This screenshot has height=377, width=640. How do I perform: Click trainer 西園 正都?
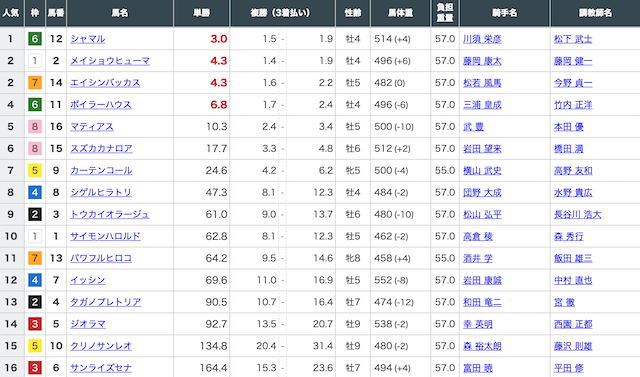tap(573, 324)
